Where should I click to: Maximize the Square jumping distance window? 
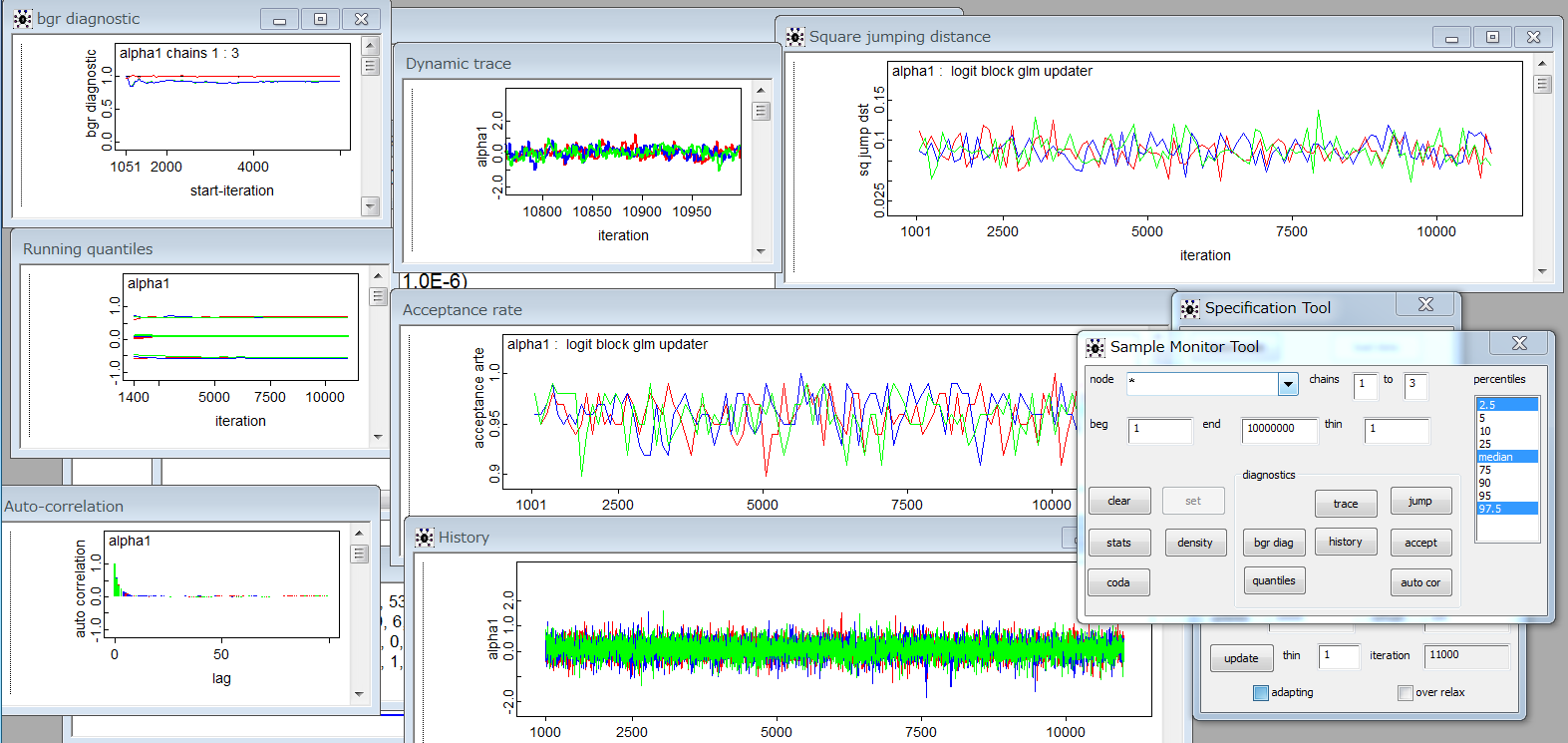coord(1492,37)
